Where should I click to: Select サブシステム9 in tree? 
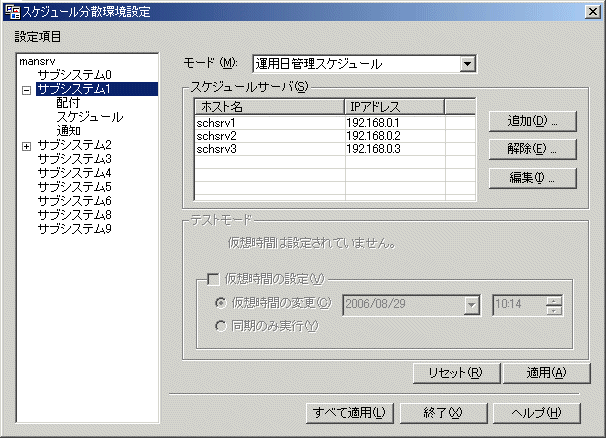[75, 228]
